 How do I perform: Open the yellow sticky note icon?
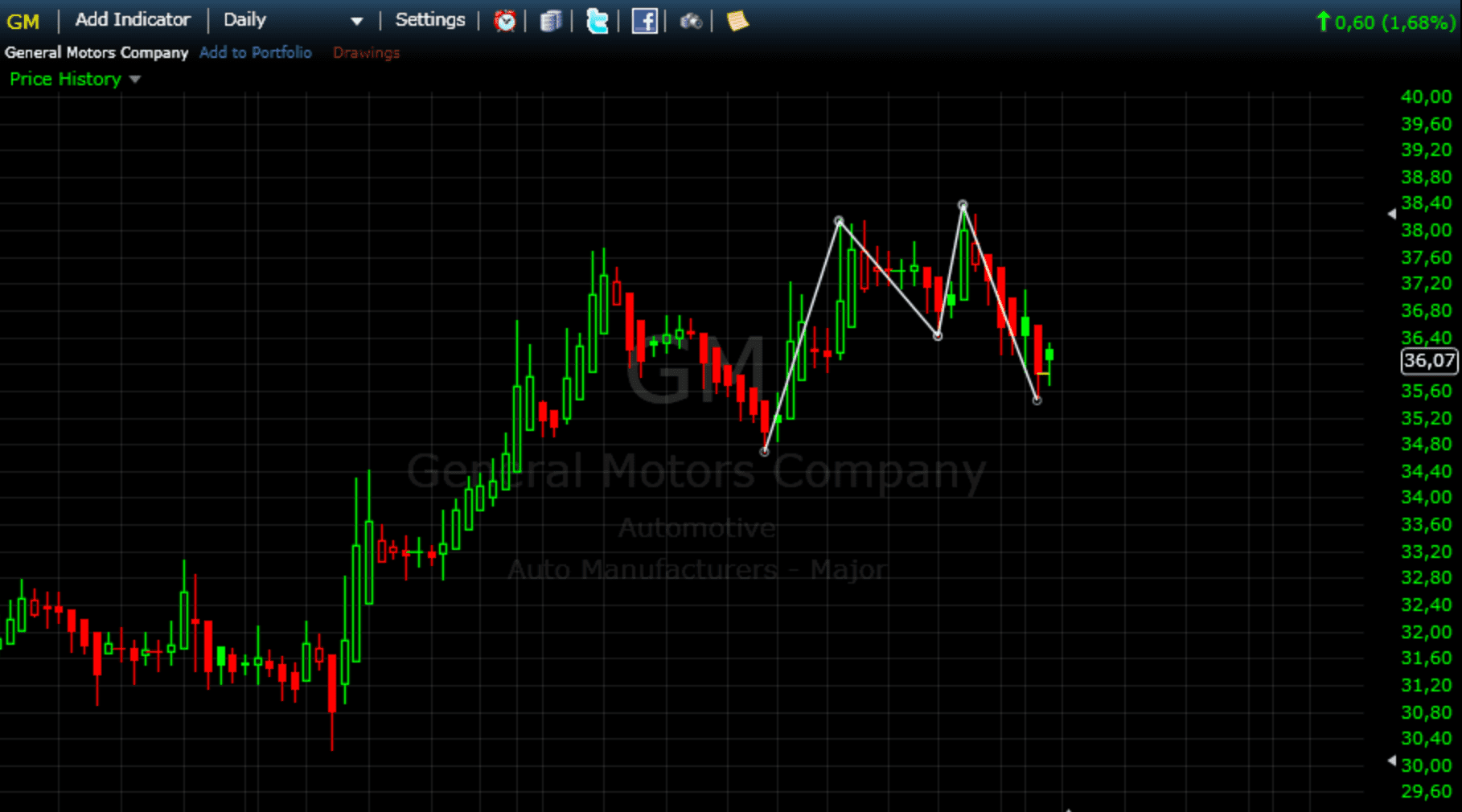pyautogui.click(x=737, y=21)
